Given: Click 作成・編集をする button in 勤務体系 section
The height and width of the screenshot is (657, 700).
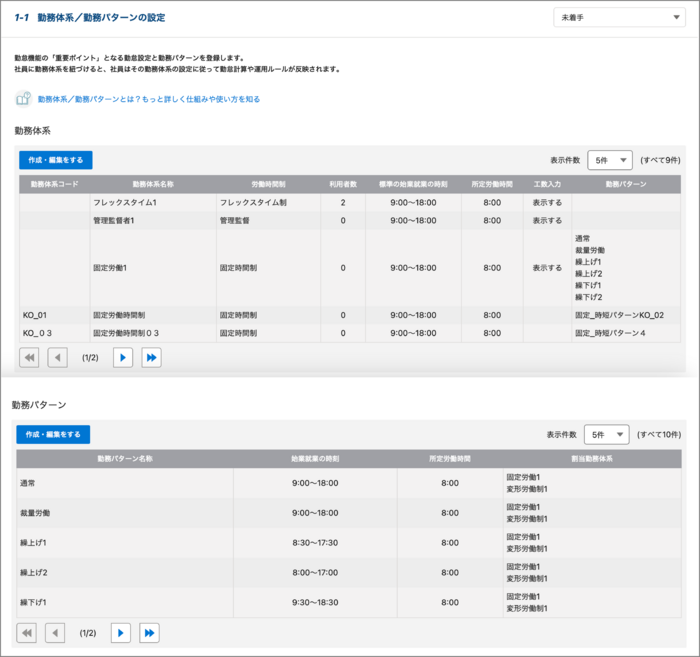Looking at the screenshot, I should (55, 160).
